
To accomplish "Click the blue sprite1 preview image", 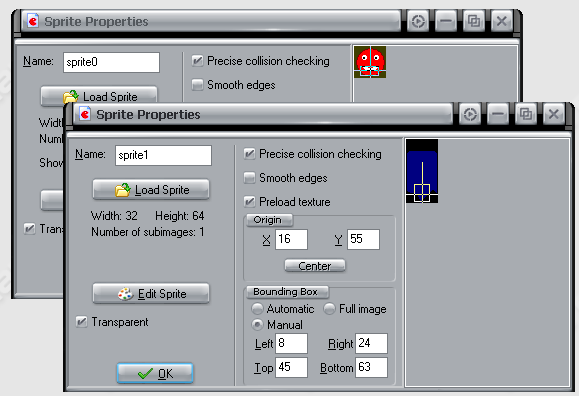I will 422,171.
